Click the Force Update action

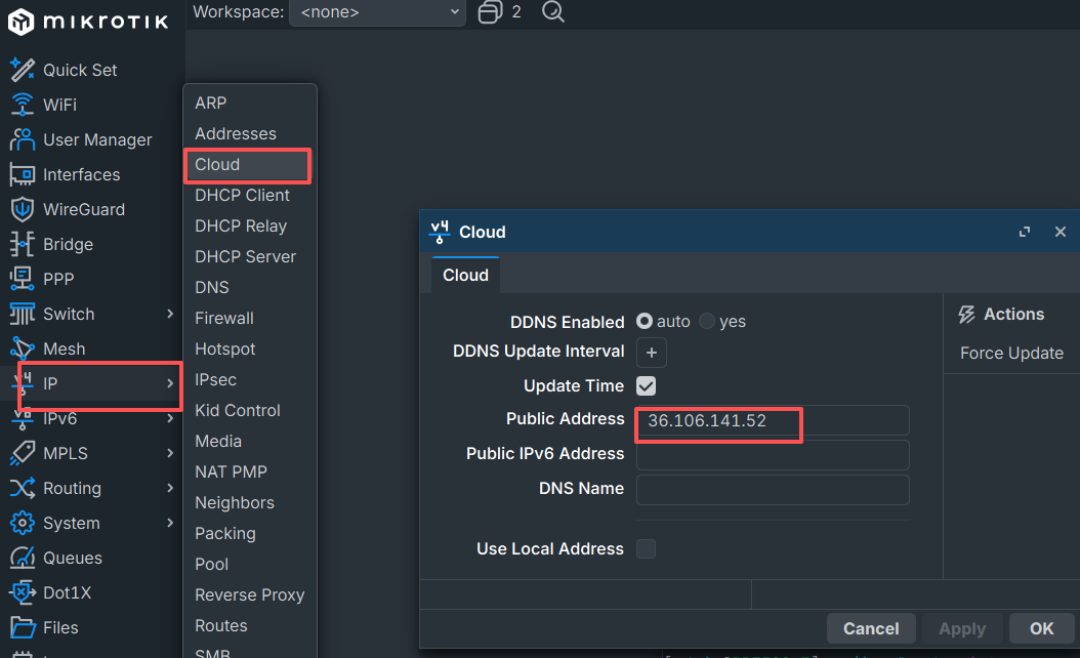click(1011, 353)
